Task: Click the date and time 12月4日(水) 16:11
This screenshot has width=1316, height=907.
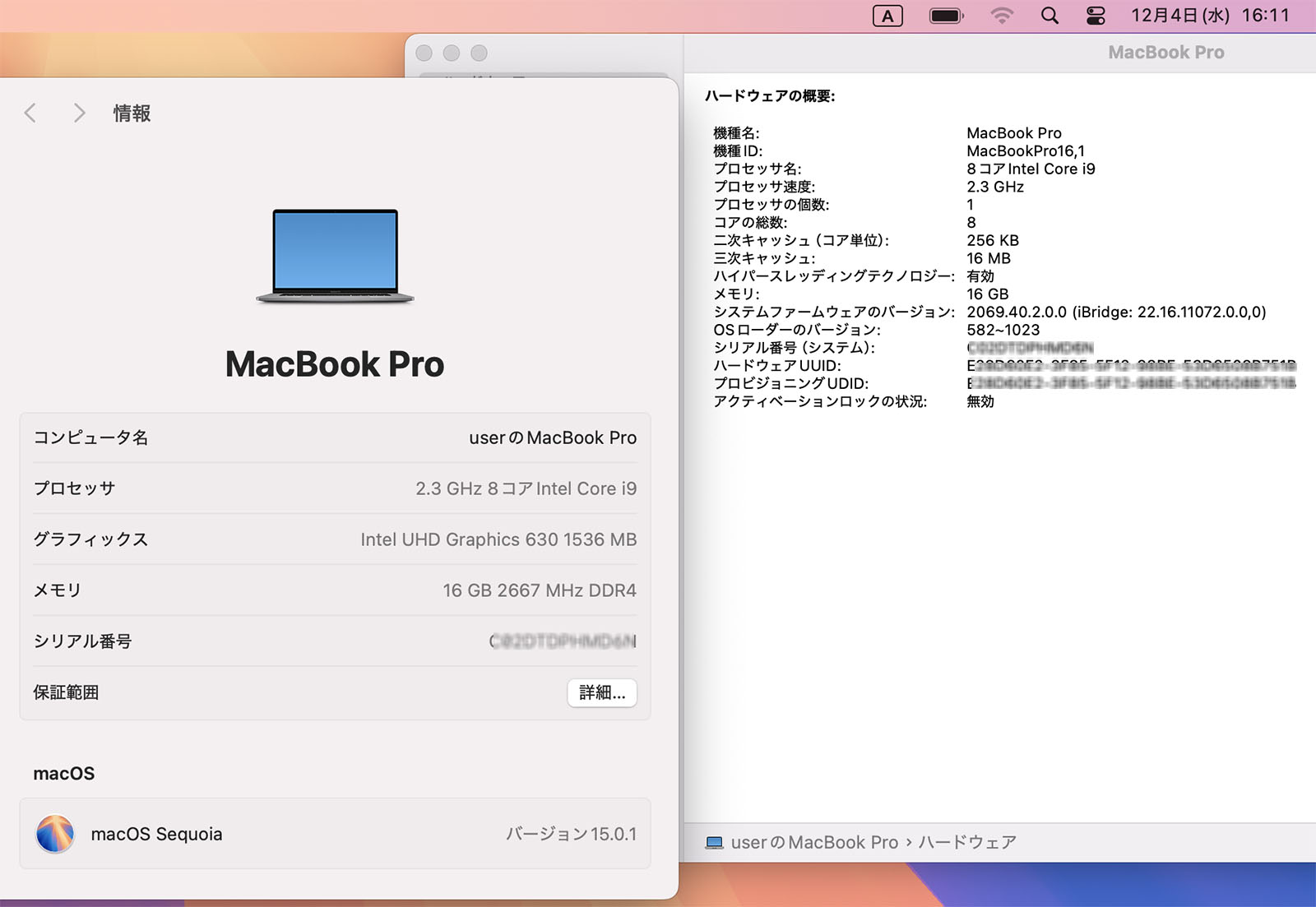Action: [1210, 16]
